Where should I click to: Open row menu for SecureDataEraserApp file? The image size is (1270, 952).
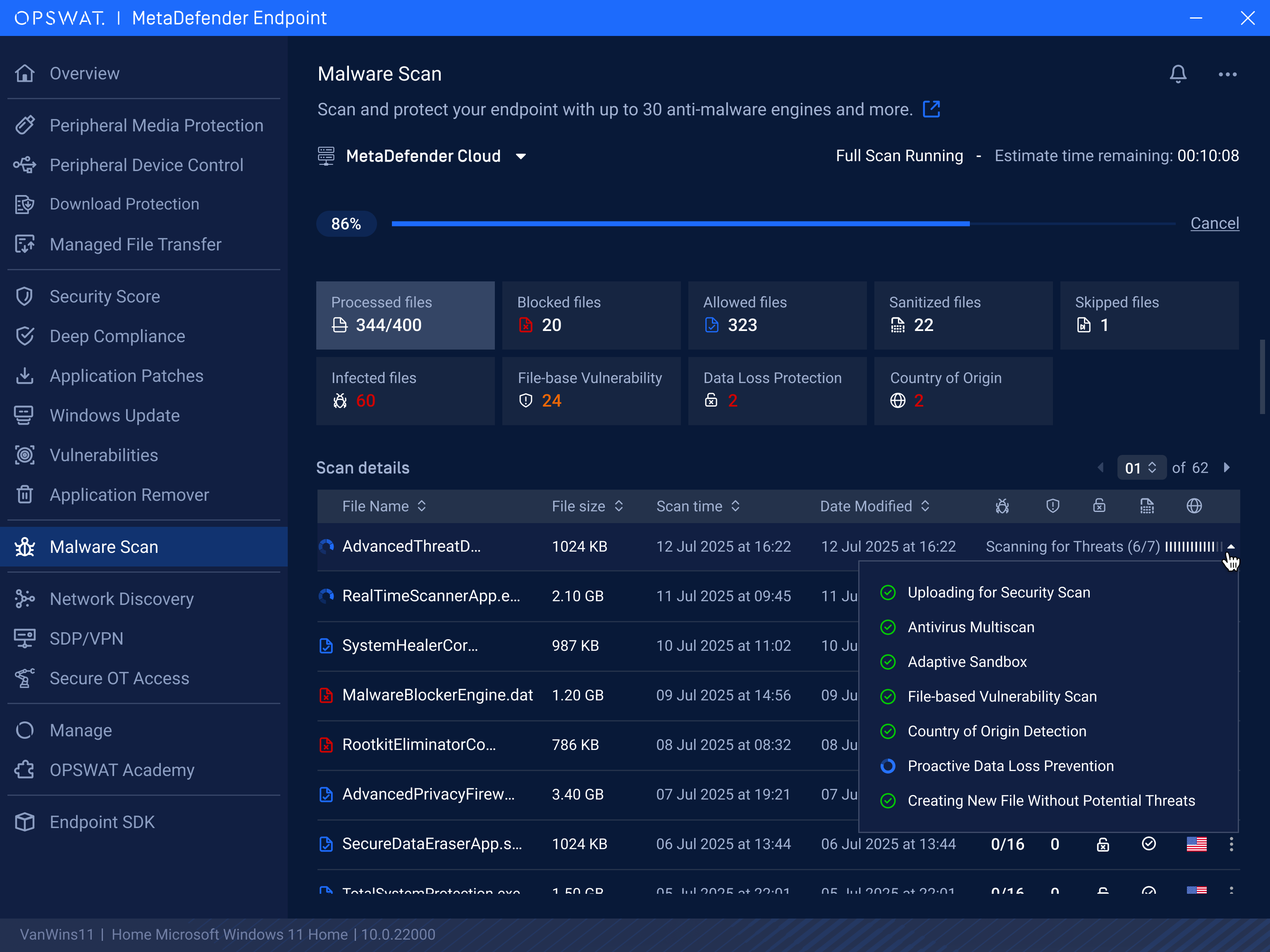(1231, 844)
